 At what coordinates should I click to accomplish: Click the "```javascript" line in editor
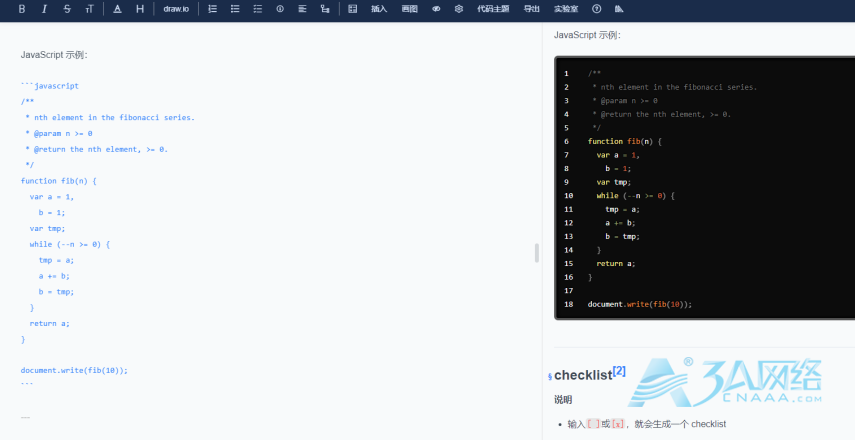[x=50, y=86]
